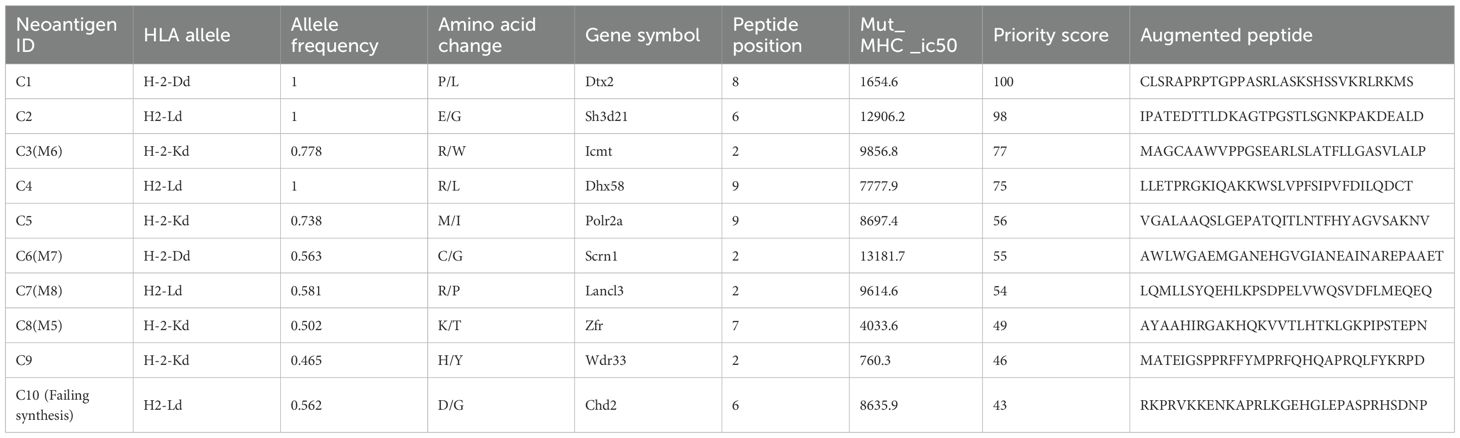
Task: Select the Priority score header
Action: (1050, 36)
